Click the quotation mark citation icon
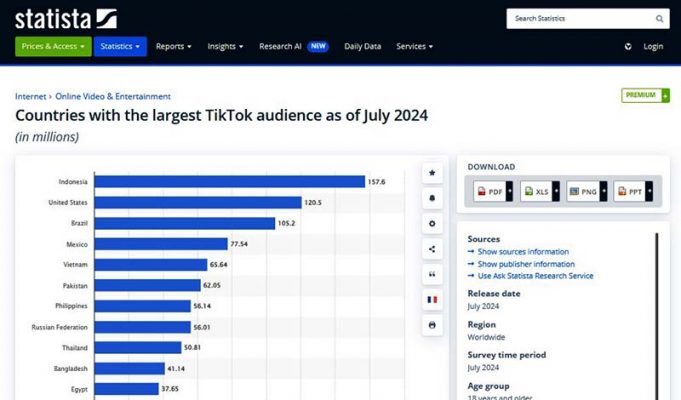Image resolution: width=681 pixels, height=400 pixels. click(432, 274)
